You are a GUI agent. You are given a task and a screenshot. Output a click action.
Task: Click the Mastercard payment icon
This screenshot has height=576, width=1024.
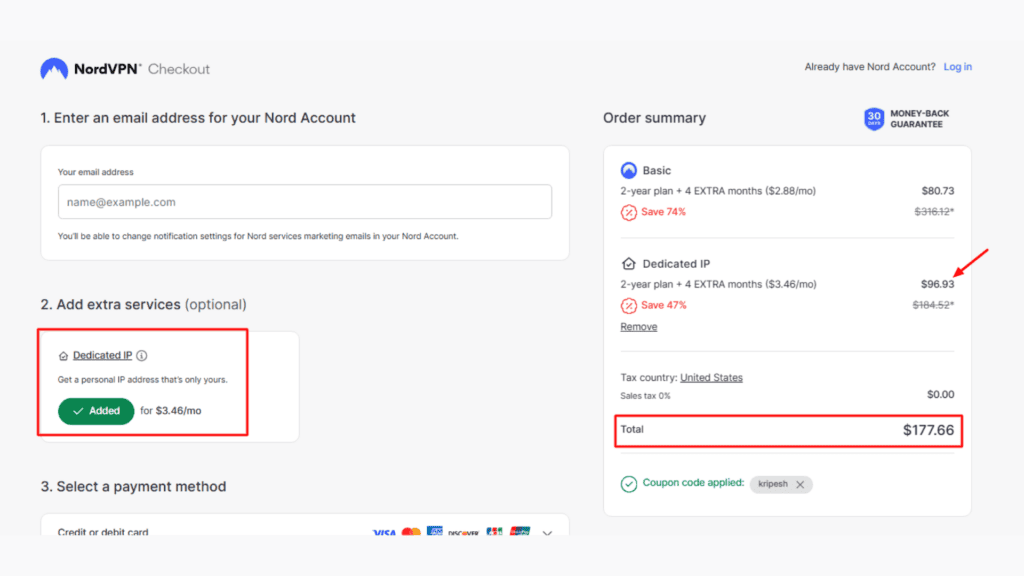[x=411, y=533]
